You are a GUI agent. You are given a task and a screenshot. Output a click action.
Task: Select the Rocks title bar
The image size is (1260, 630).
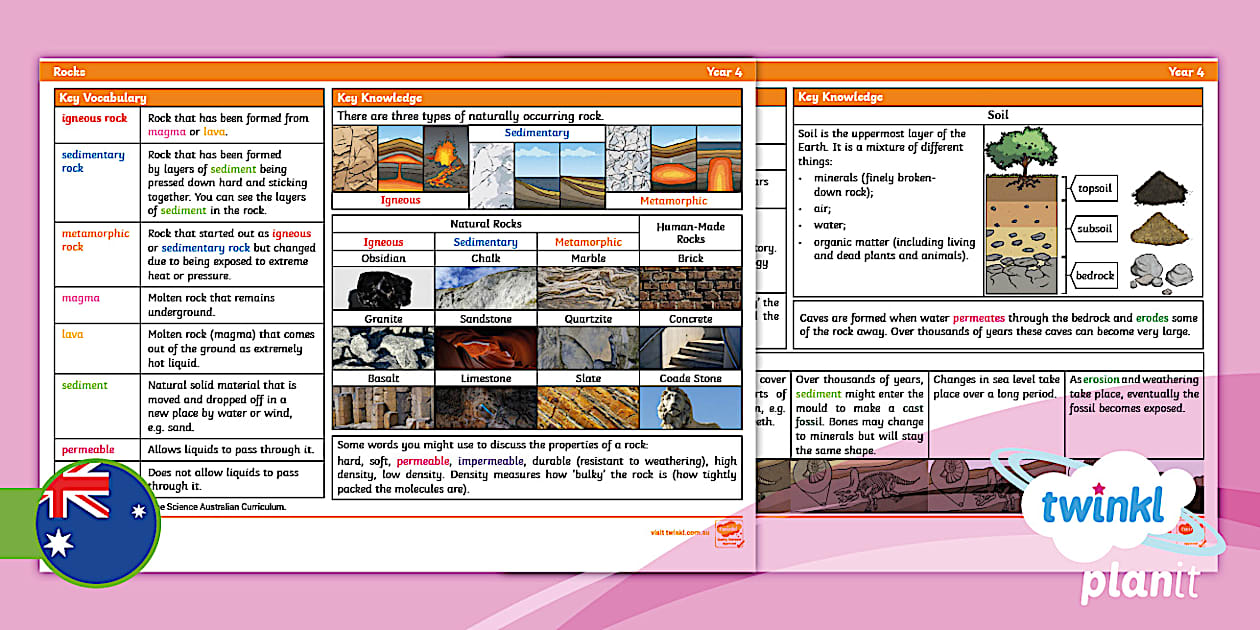(x=70, y=72)
